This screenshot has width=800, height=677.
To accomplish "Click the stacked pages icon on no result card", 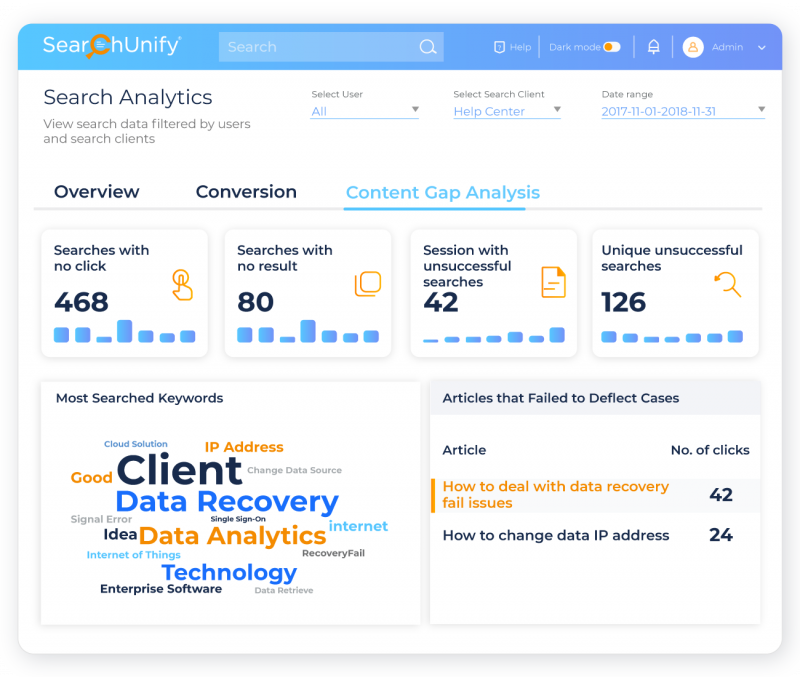I will click(x=368, y=284).
